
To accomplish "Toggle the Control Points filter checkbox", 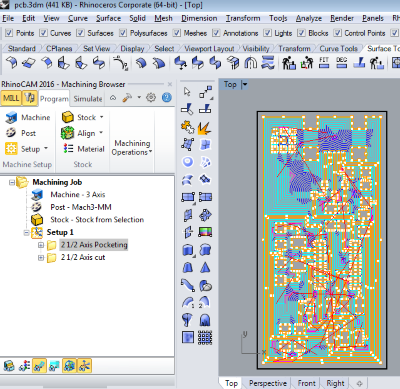I will click(338, 33).
